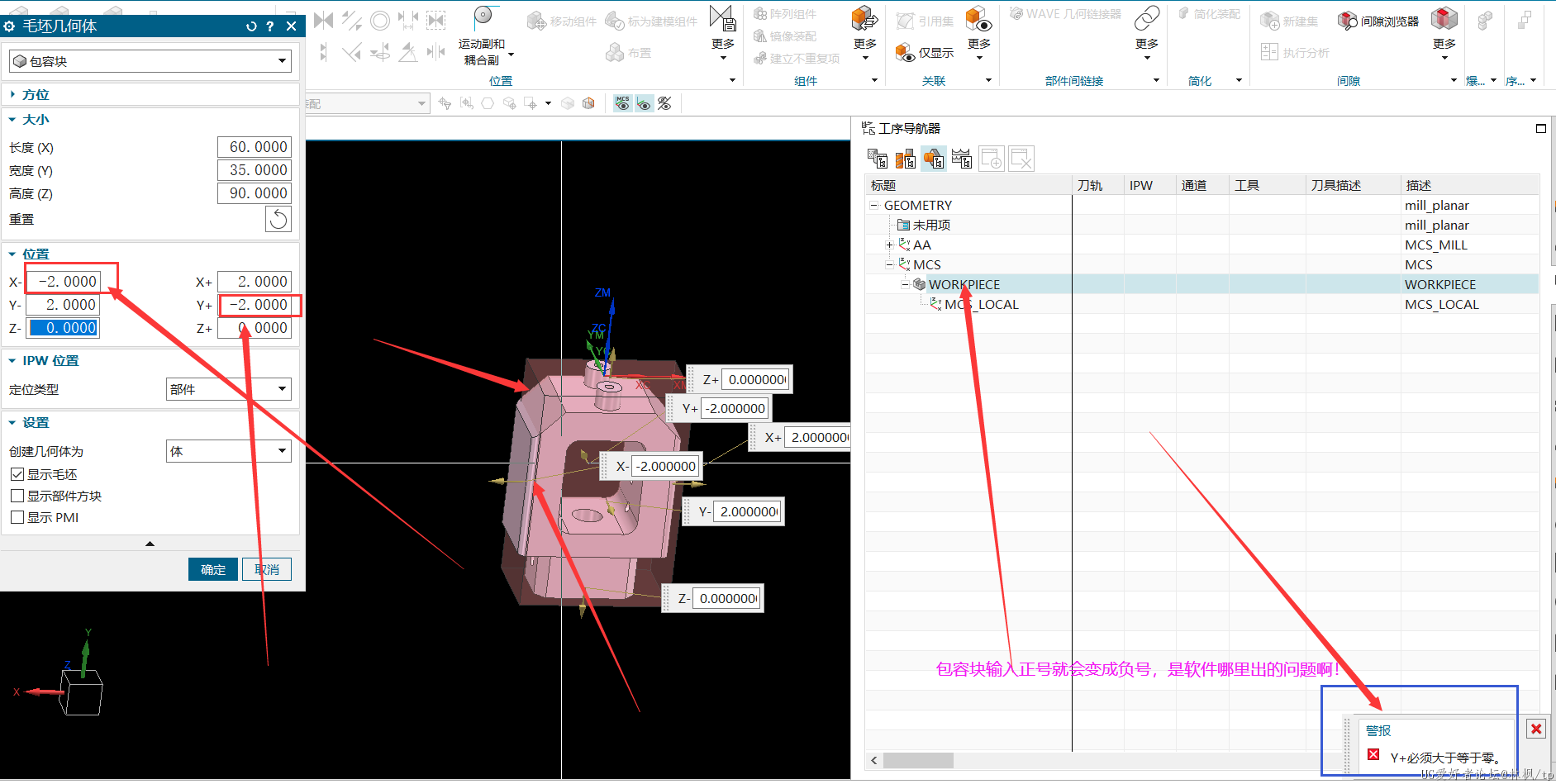Click the Kinematic joints (运动副和耦合副) icon

point(483,17)
